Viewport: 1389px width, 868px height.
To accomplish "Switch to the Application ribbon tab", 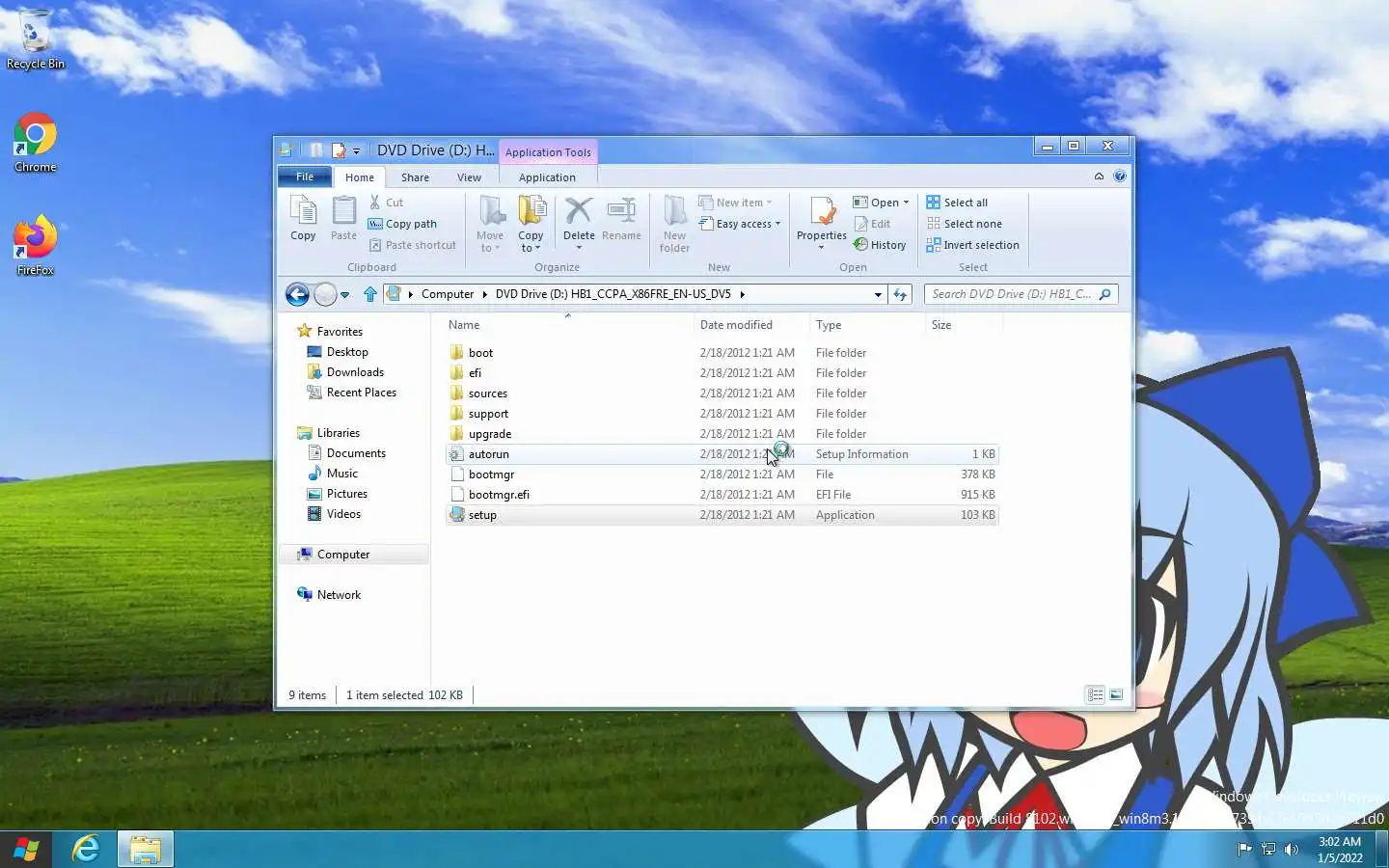I will (547, 177).
